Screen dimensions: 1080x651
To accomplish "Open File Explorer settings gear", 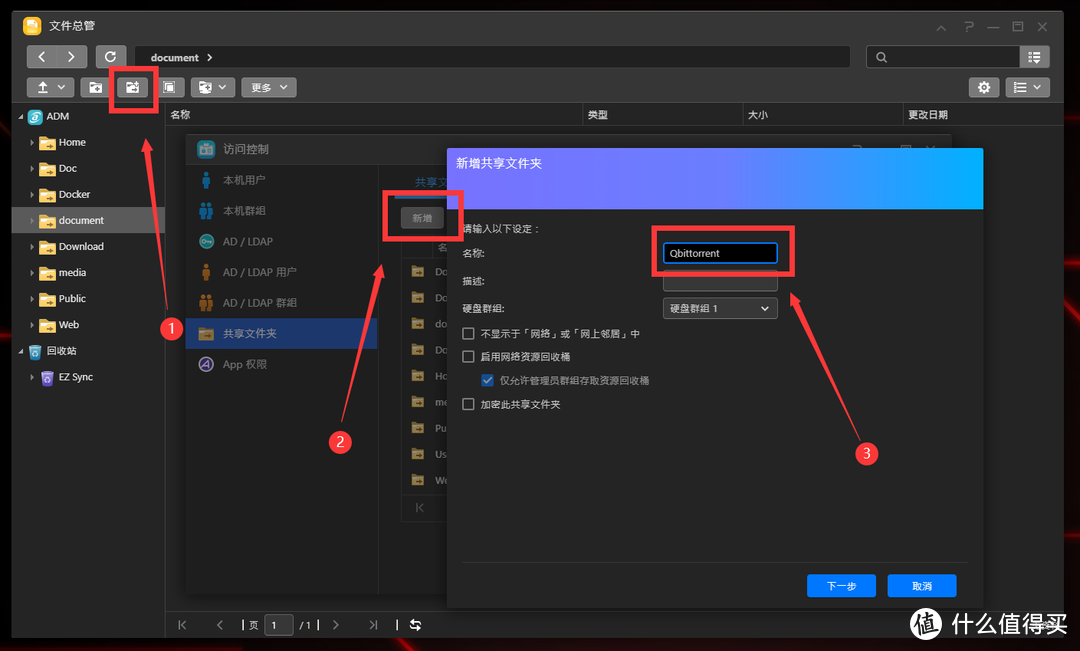I will click(984, 87).
